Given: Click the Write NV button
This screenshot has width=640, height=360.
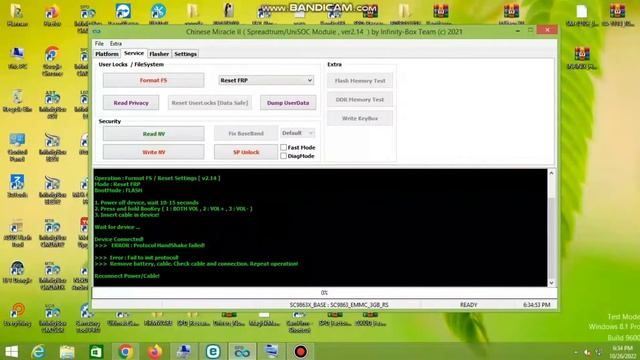Looking at the screenshot, I should (x=153, y=152).
